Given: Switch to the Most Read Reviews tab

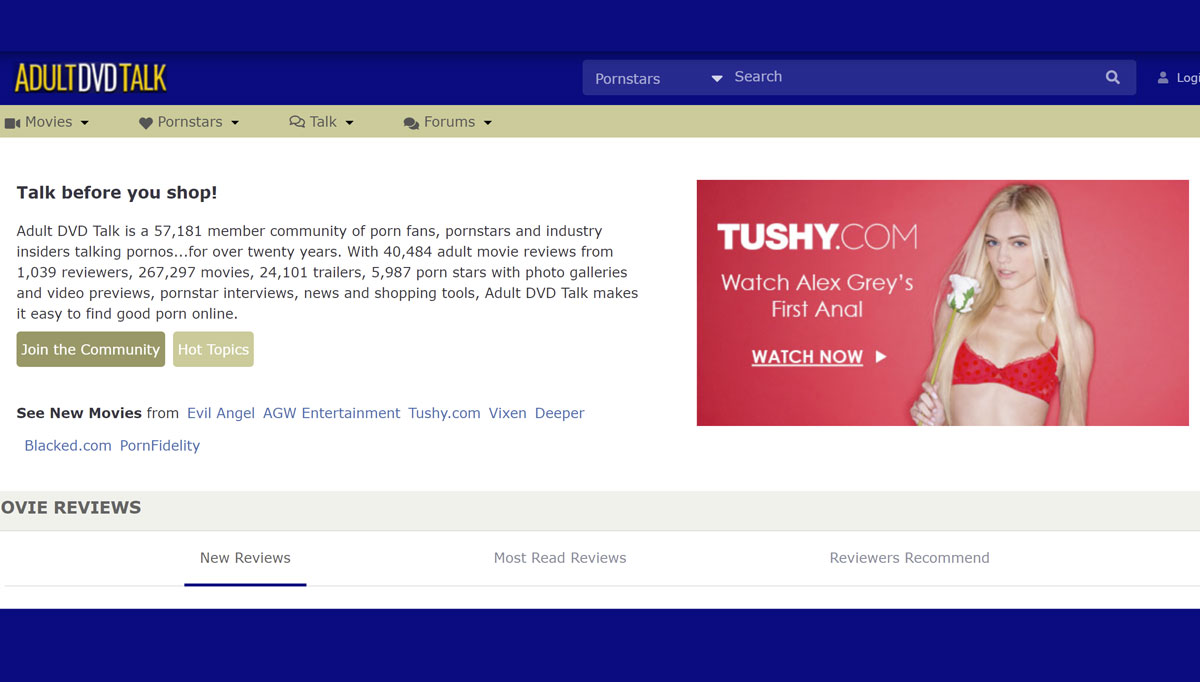Looking at the screenshot, I should 560,558.
